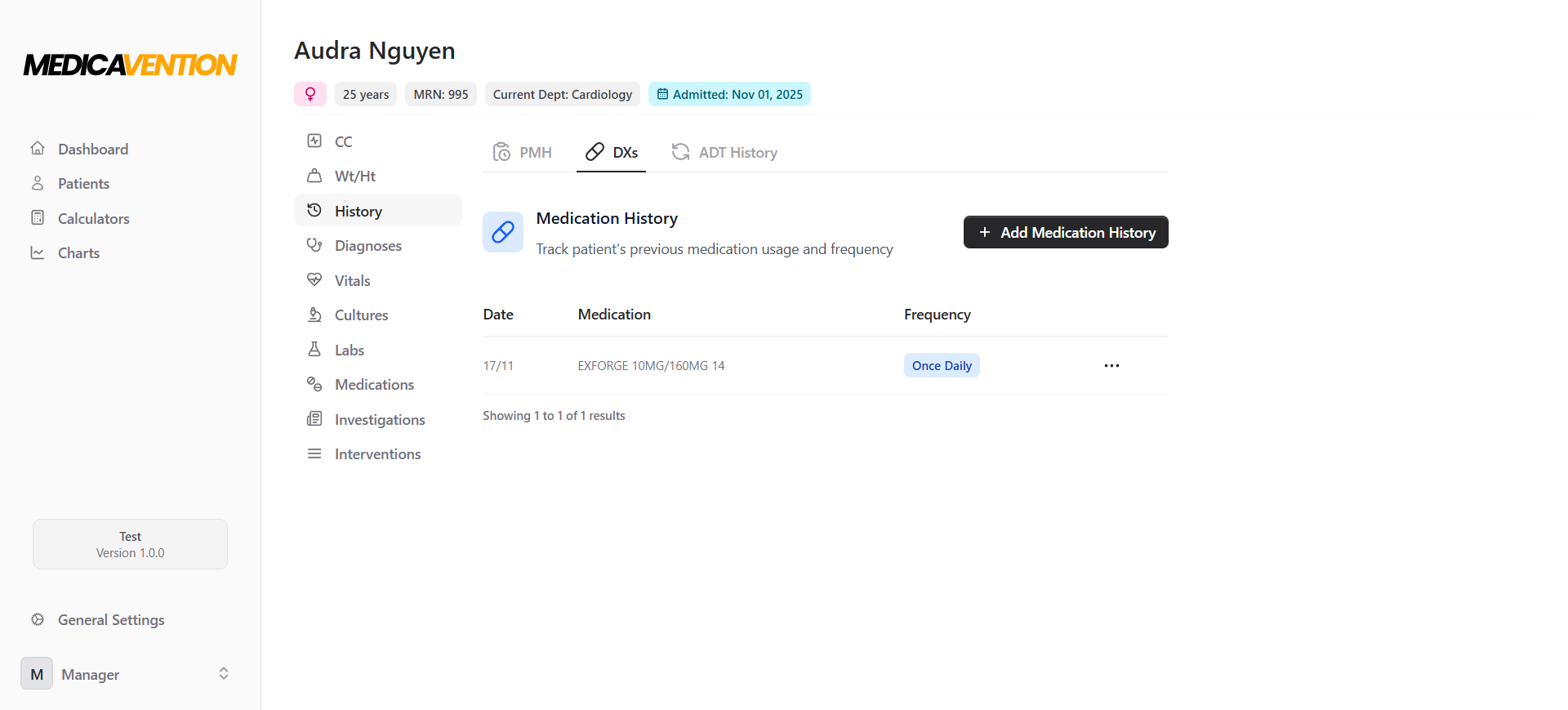The image size is (1568, 710).
Task: Click the Labs flask icon
Action: pos(314,350)
